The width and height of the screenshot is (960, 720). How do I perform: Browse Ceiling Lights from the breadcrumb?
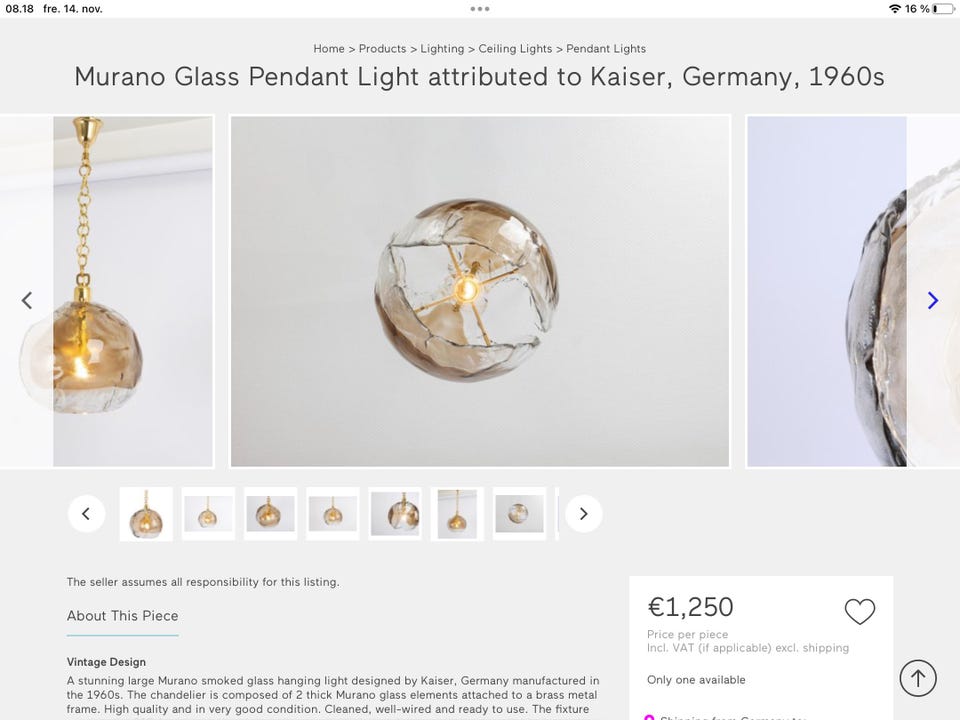click(x=517, y=48)
